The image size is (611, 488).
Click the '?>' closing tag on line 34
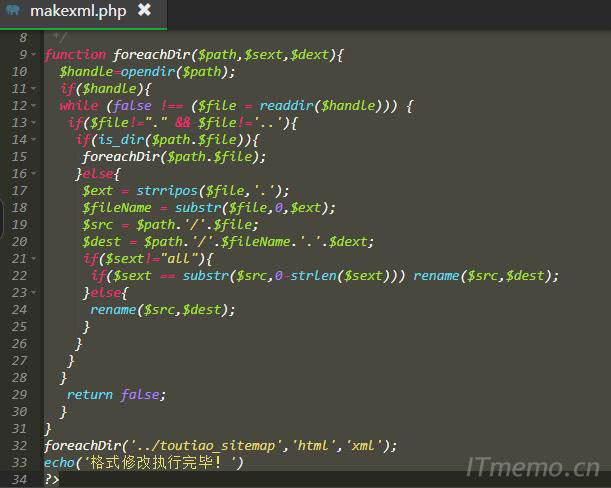(52, 479)
